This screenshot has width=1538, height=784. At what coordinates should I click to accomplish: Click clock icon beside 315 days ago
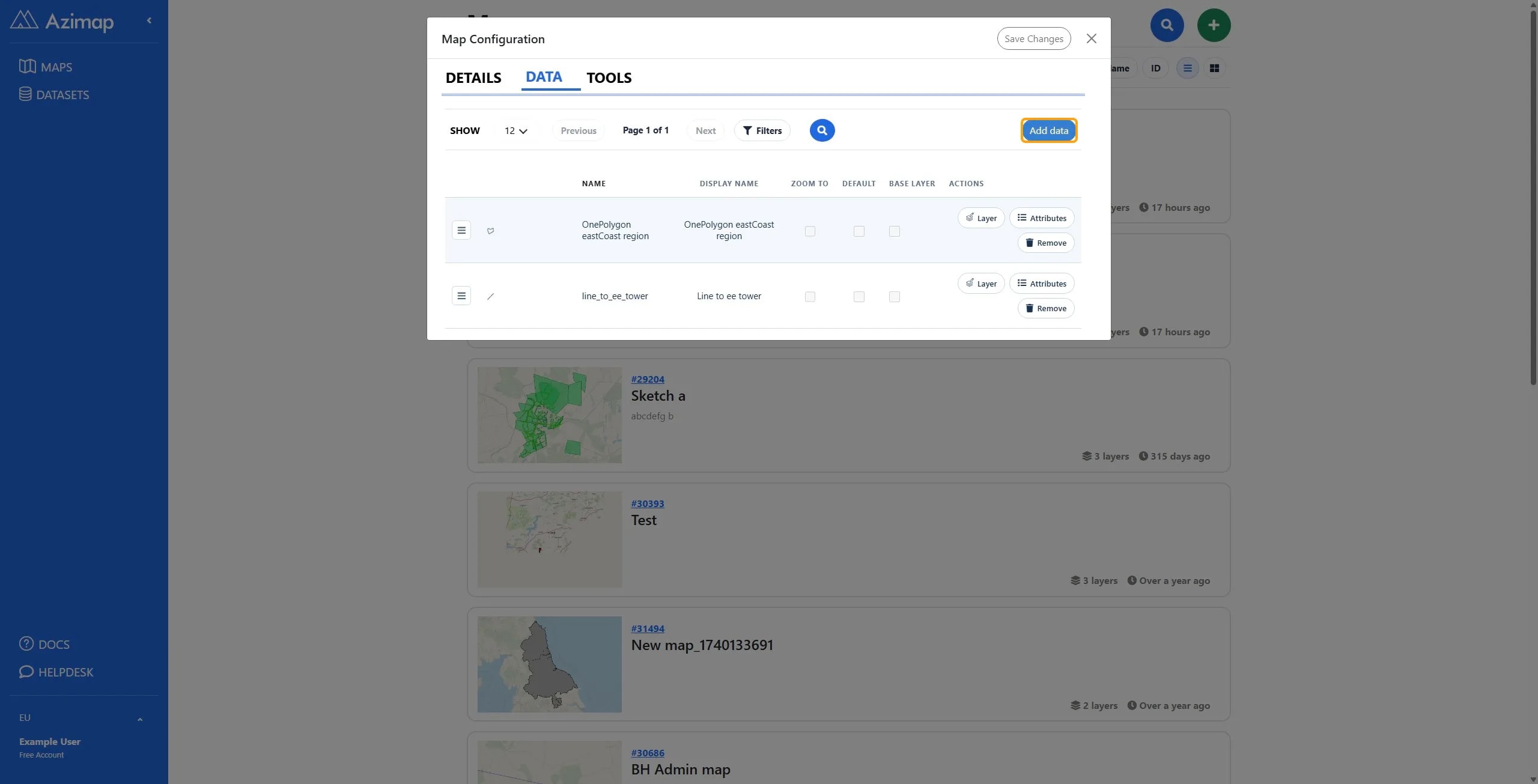(1143, 457)
